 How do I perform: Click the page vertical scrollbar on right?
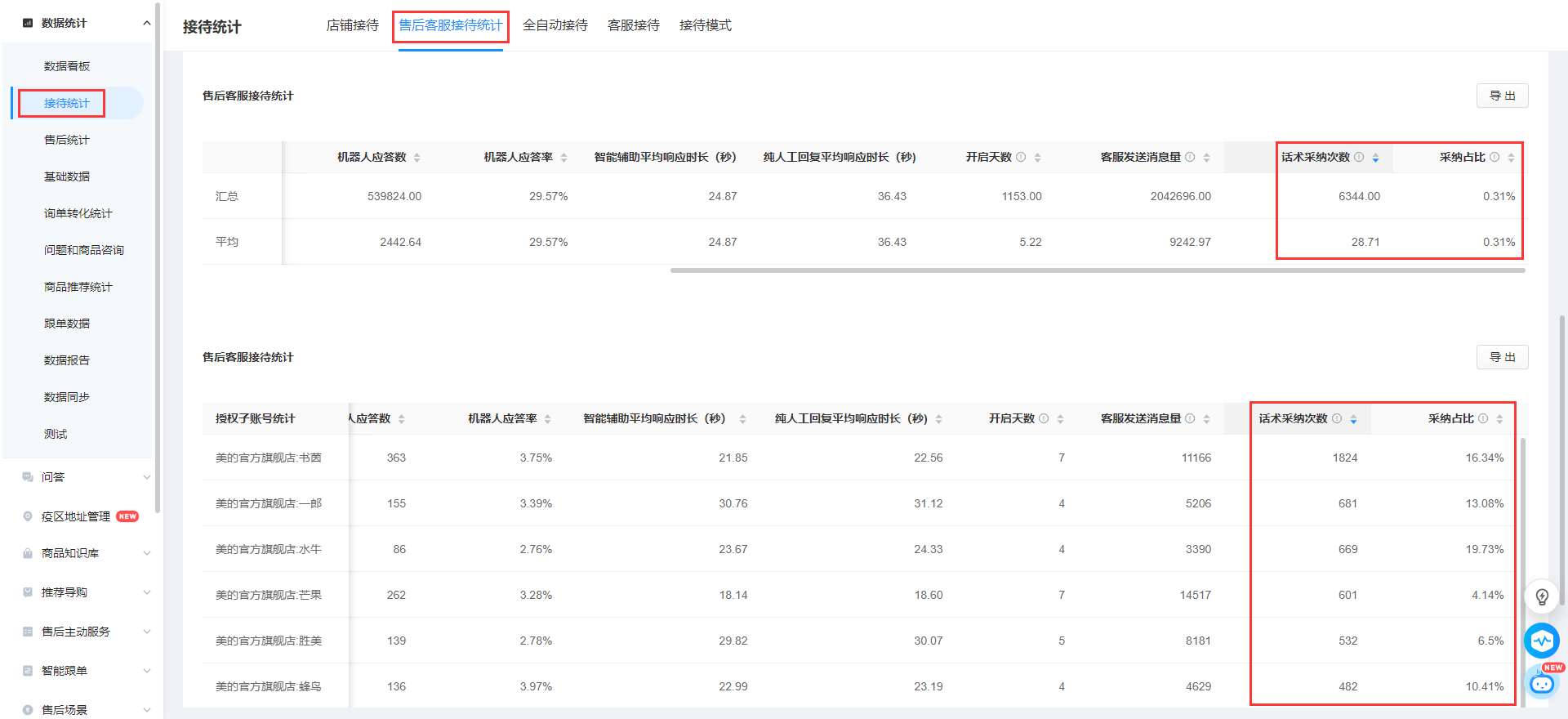1562,459
